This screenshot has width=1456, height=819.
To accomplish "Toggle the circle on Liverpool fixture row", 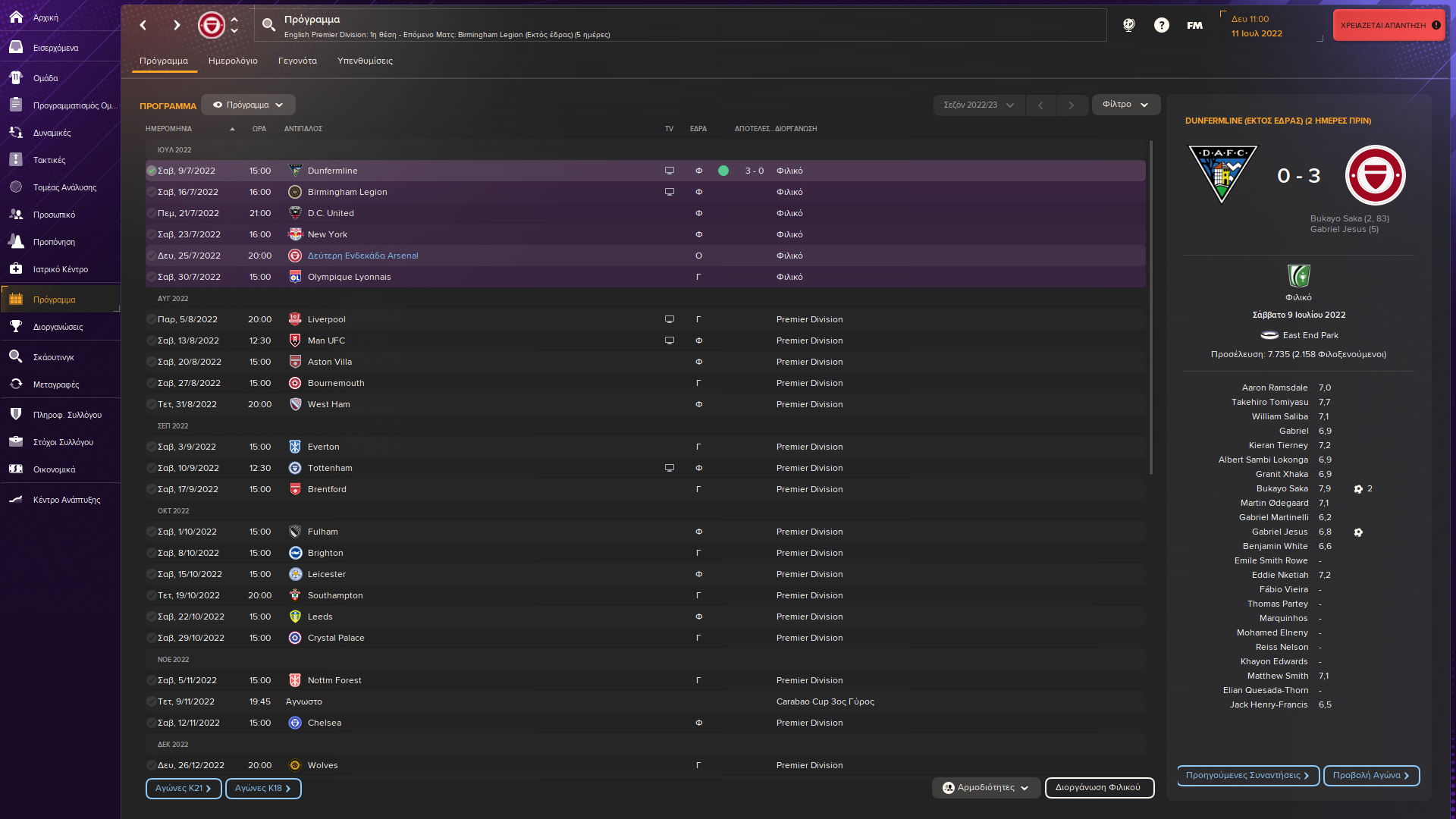I will 152,319.
